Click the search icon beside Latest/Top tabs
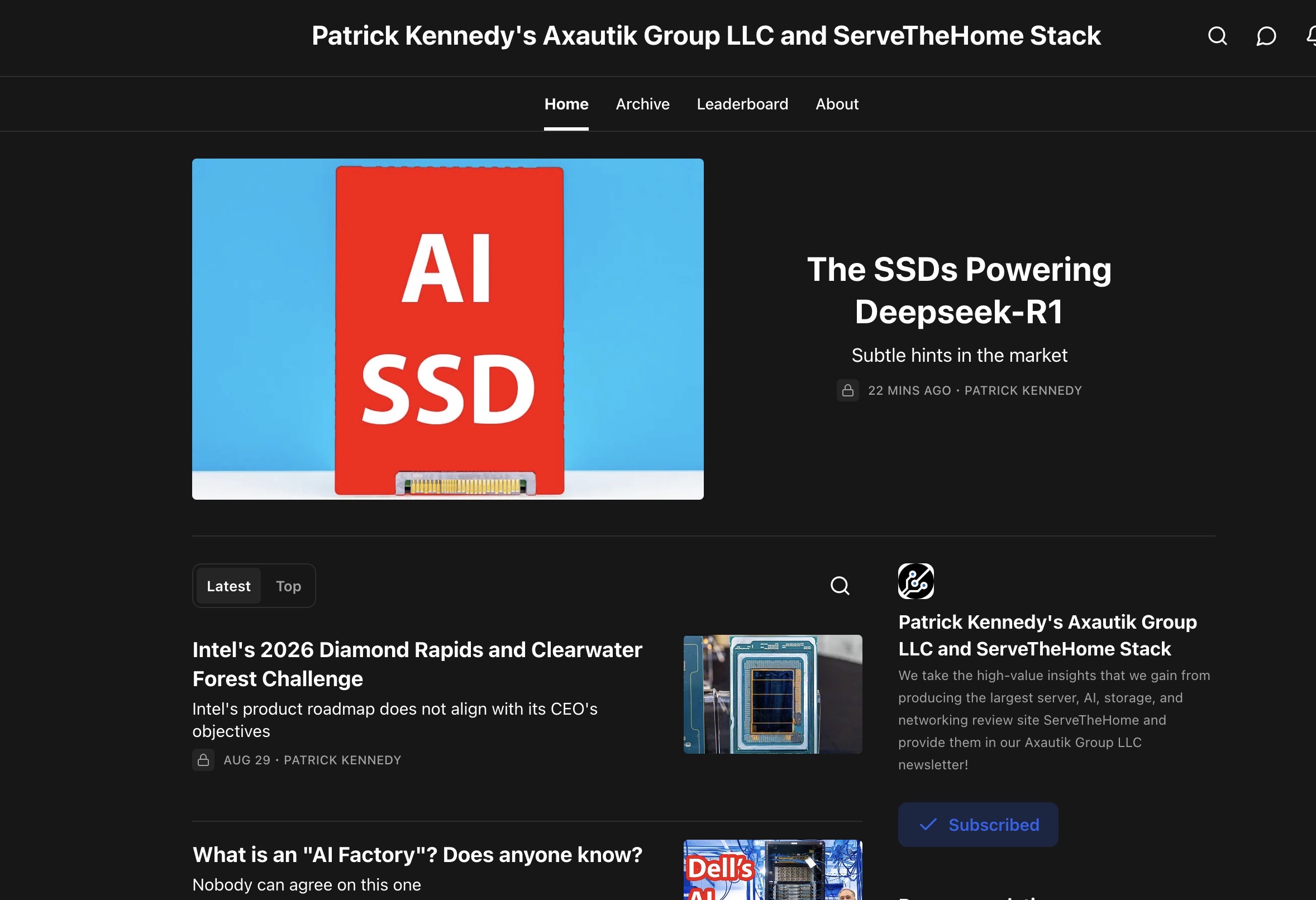1316x900 pixels. [x=839, y=585]
